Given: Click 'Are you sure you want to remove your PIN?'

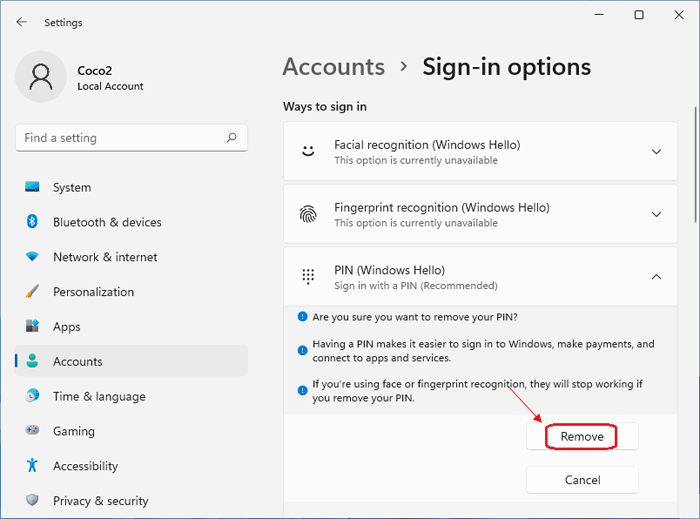Looking at the screenshot, I should [x=415, y=317].
